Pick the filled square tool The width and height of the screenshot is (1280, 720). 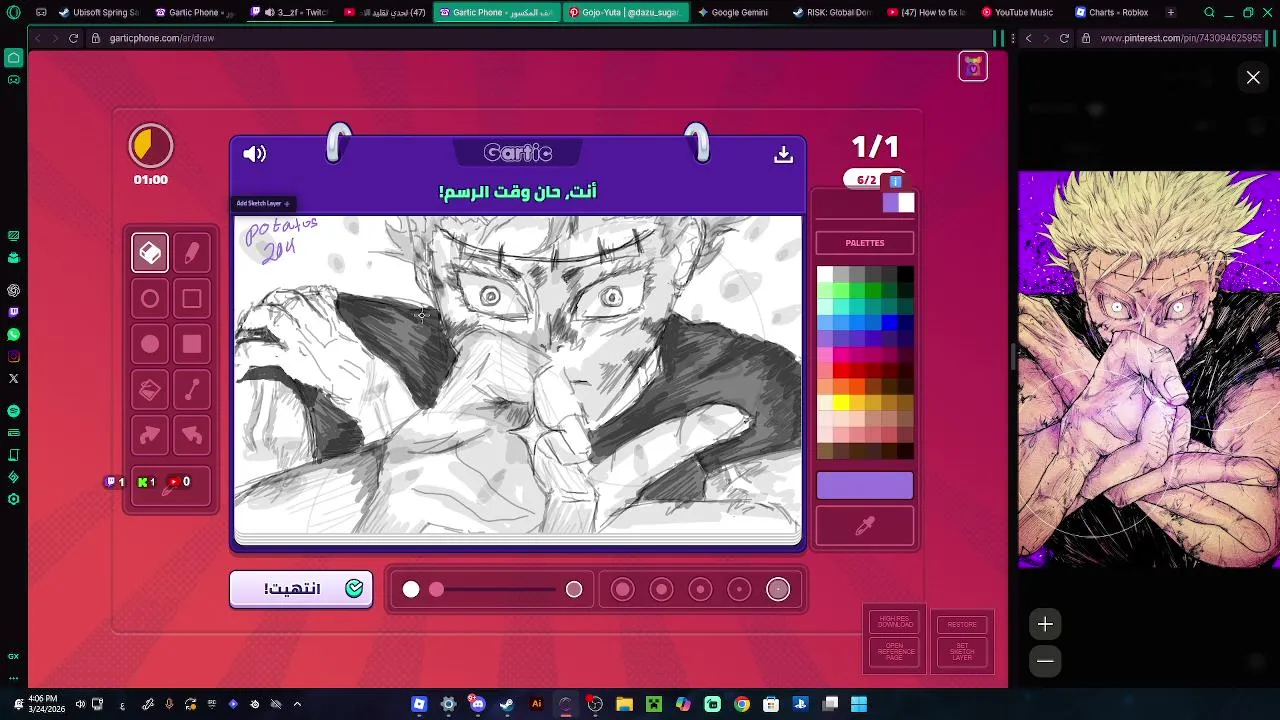(192, 345)
